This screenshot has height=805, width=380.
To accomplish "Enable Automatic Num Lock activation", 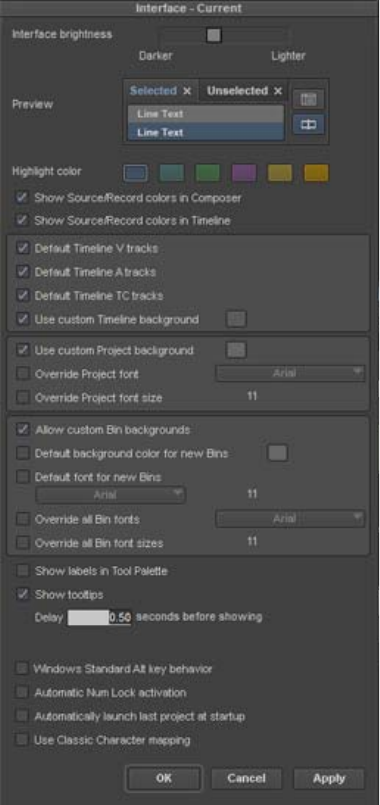I will coord(22,693).
